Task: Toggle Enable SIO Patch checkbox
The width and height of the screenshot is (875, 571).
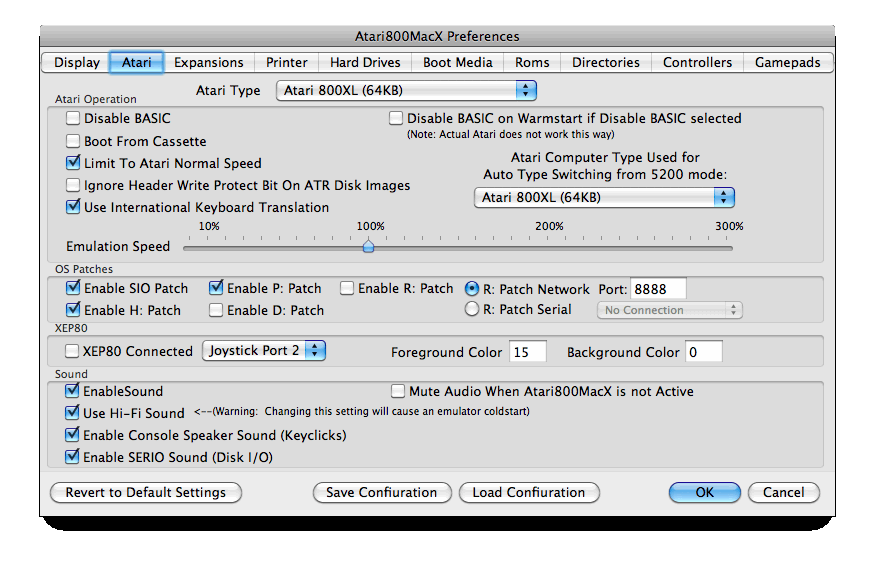Action: [x=73, y=288]
